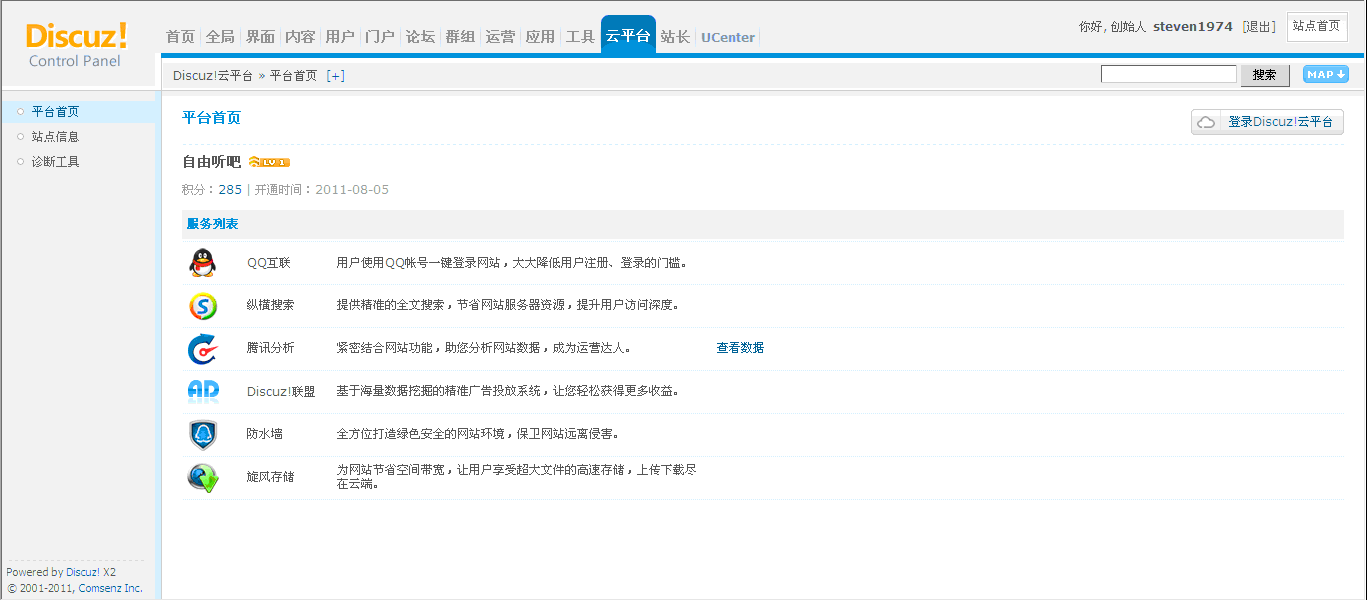Select 诊断工具 in the left sidebar
This screenshot has height=600, width=1367.
tap(55, 162)
